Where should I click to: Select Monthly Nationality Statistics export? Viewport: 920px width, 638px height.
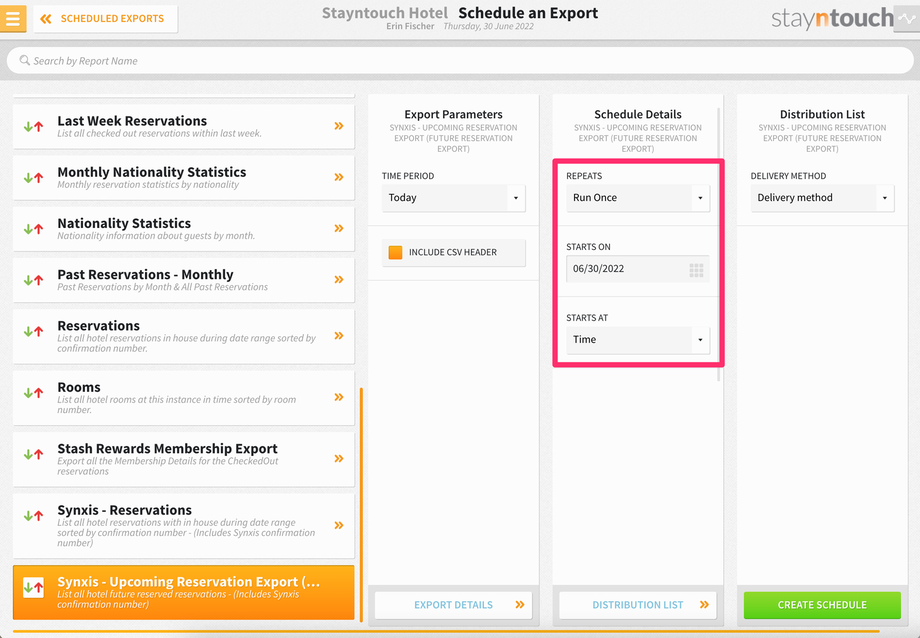[184, 177]
